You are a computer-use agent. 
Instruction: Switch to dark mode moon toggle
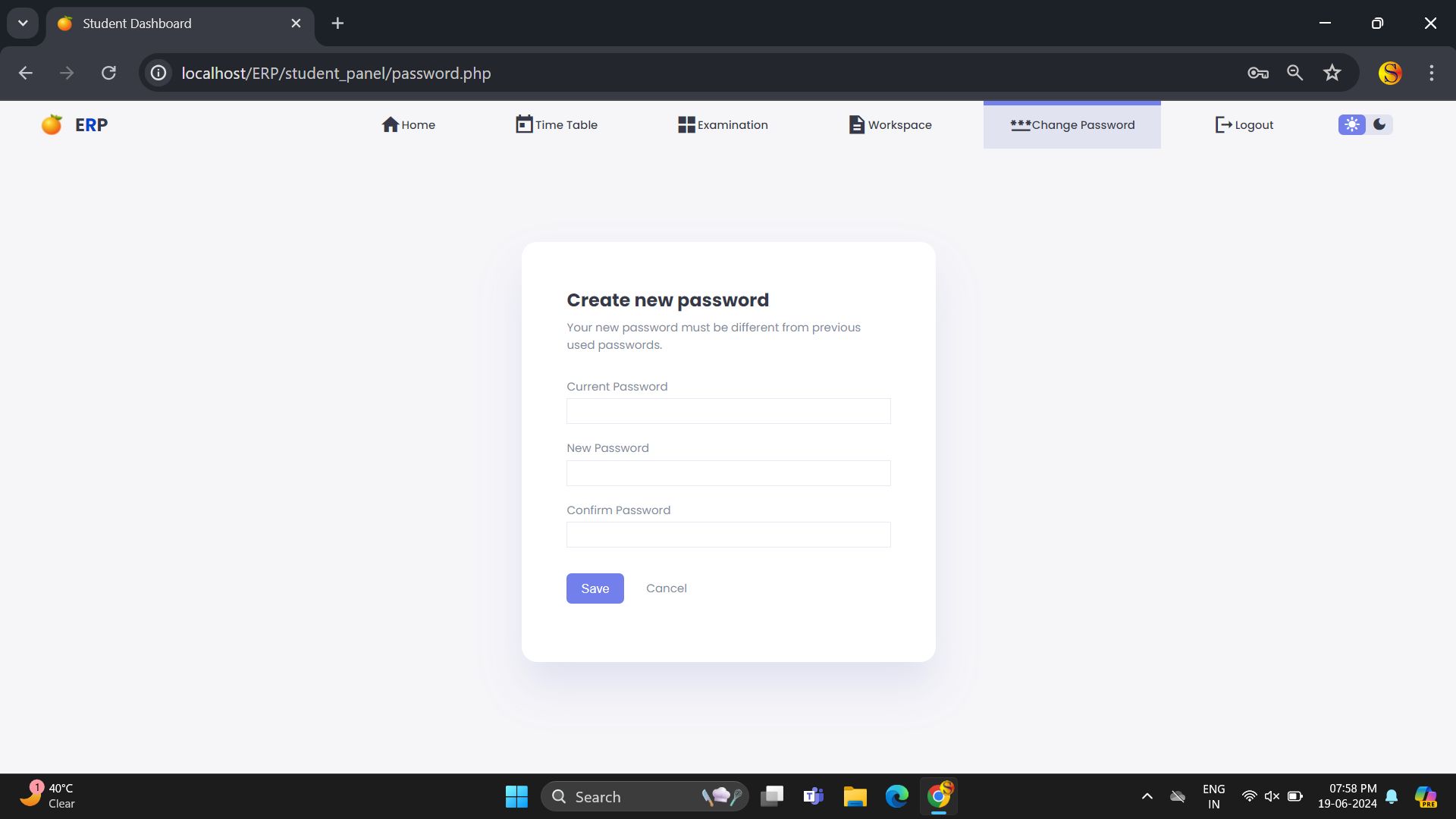[x=1379, y=124]
